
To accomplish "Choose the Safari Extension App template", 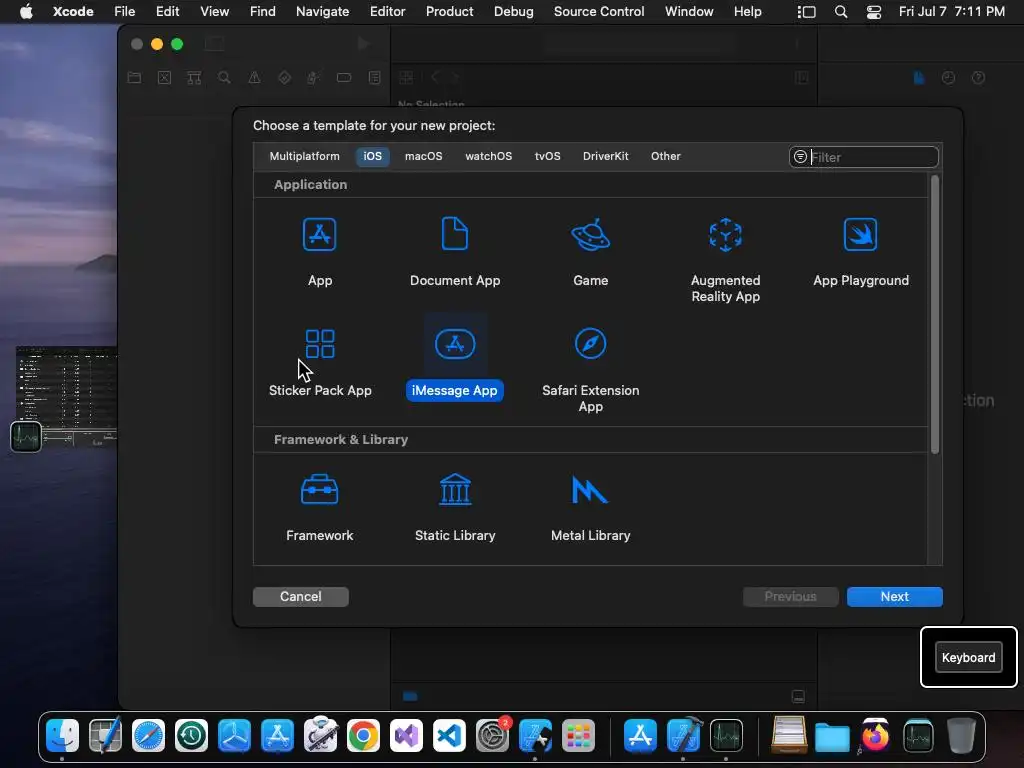I will [590, 370].
